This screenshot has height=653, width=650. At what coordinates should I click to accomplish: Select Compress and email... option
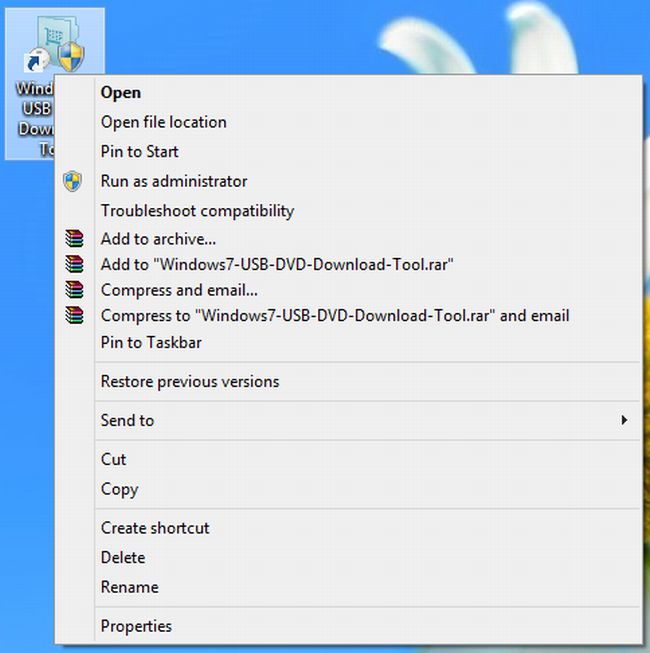click(x=348, y=290)
